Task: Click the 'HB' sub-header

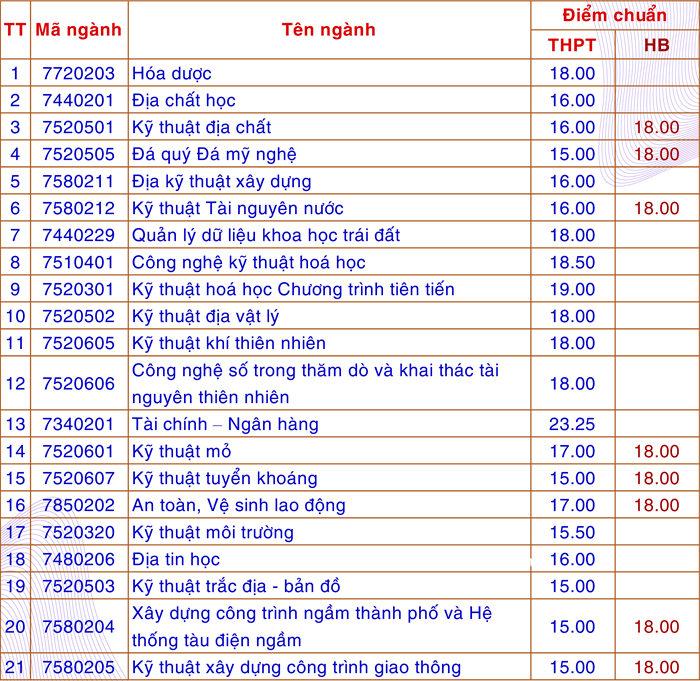Action: (x=657, y=45)
